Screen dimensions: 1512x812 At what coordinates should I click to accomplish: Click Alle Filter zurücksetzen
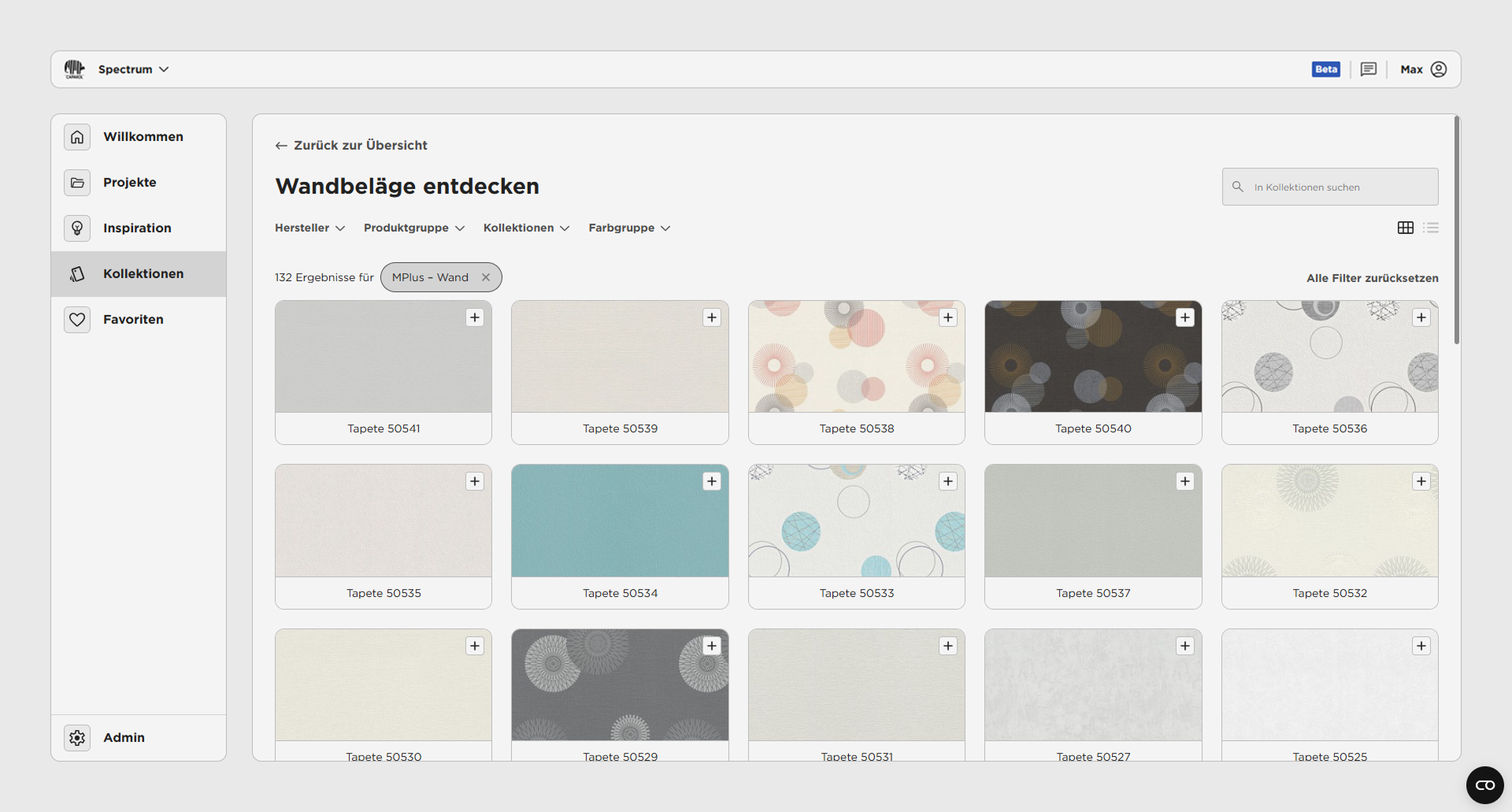tap(1372, 278)
